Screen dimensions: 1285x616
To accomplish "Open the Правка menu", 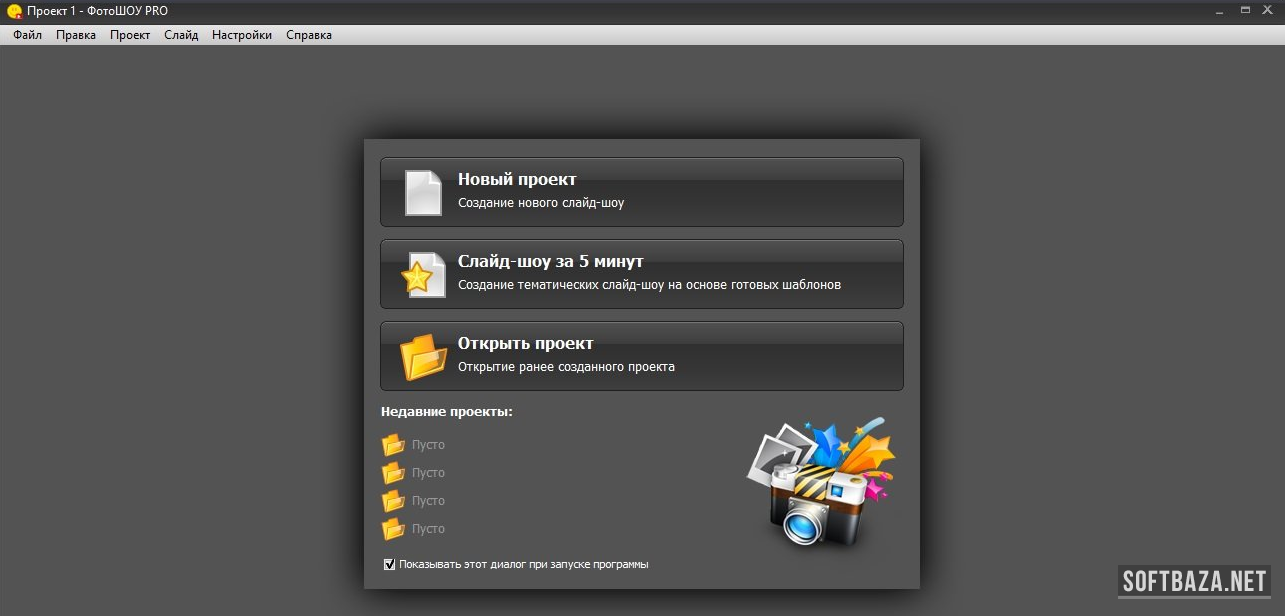I will pyautogui.click(x=76, y=35).
